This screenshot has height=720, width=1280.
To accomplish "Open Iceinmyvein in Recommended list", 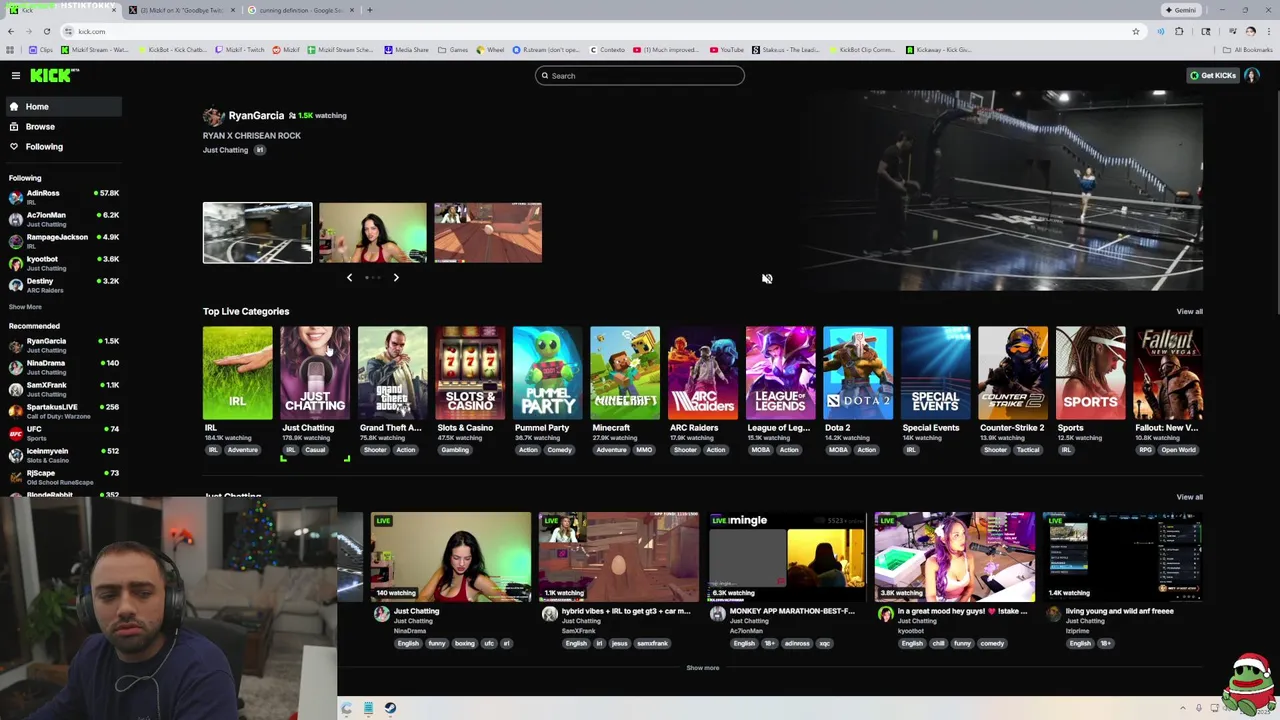I will point(62,454).
